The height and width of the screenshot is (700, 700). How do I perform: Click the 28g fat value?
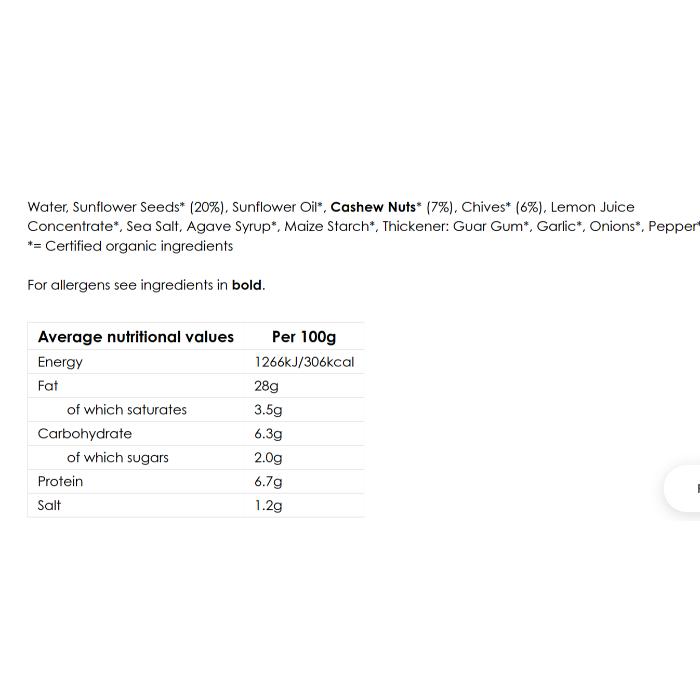point(266,385)
